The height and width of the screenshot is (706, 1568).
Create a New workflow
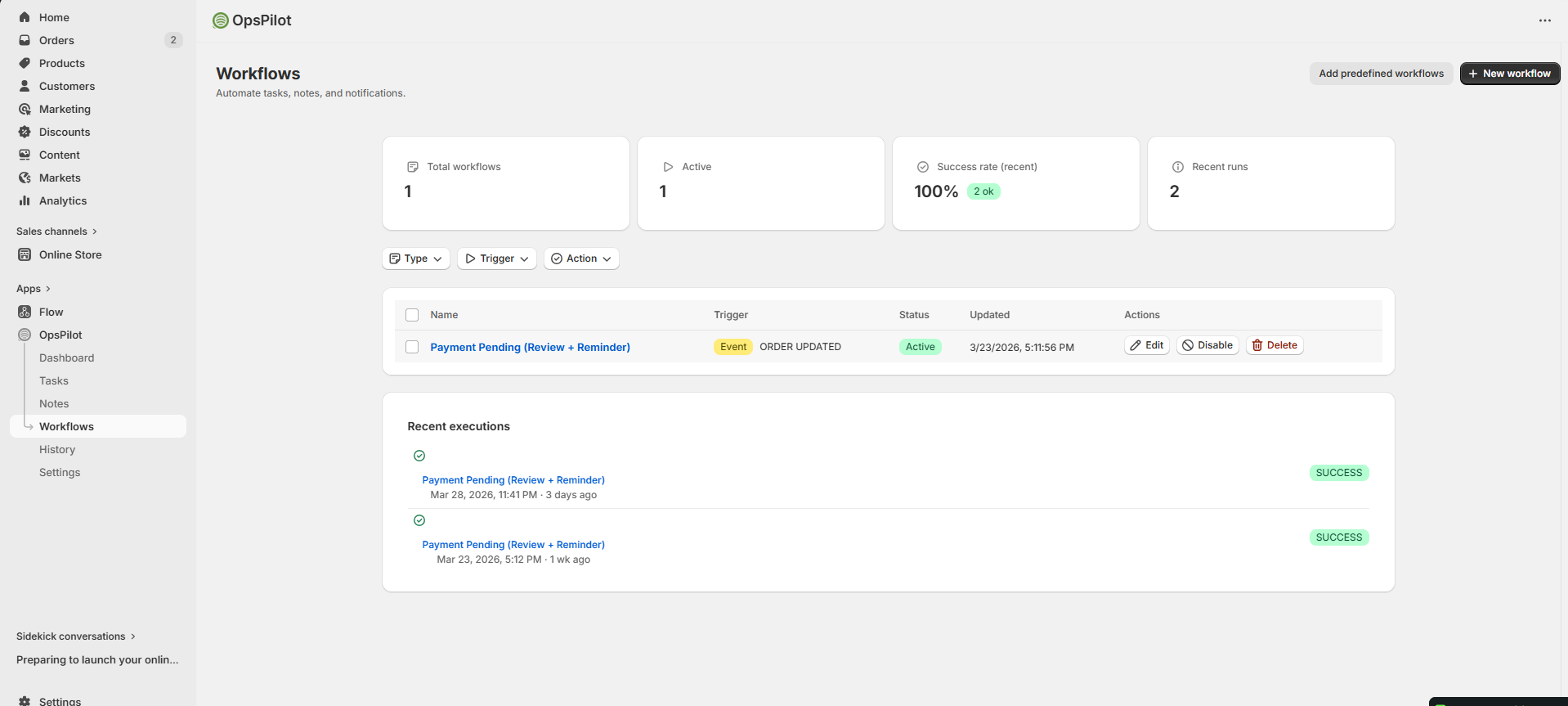pos(1510,74)
